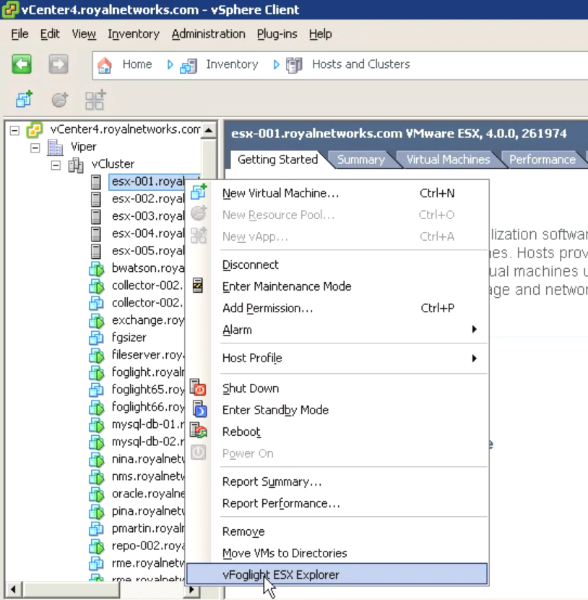Click horizontal scrollbar right arrow in tree
Screen dimensions: 588x600
coord(192,589)
